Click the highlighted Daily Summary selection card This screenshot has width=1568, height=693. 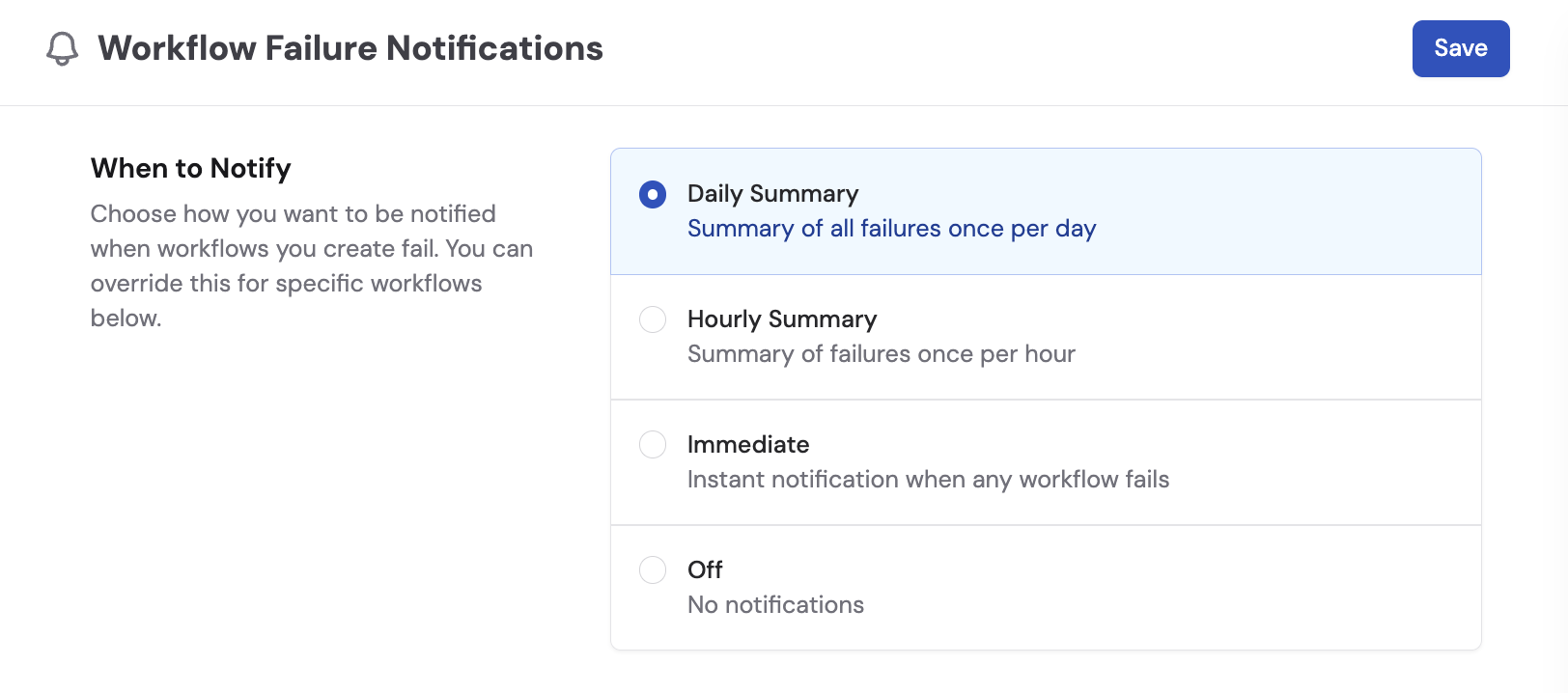(1046, 210)
